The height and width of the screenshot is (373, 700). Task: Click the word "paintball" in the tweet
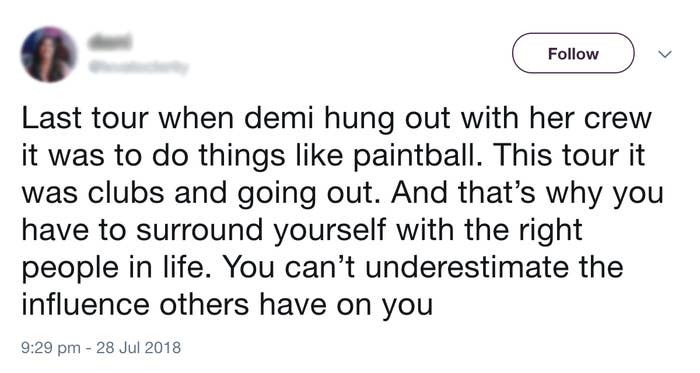[417, 155]
